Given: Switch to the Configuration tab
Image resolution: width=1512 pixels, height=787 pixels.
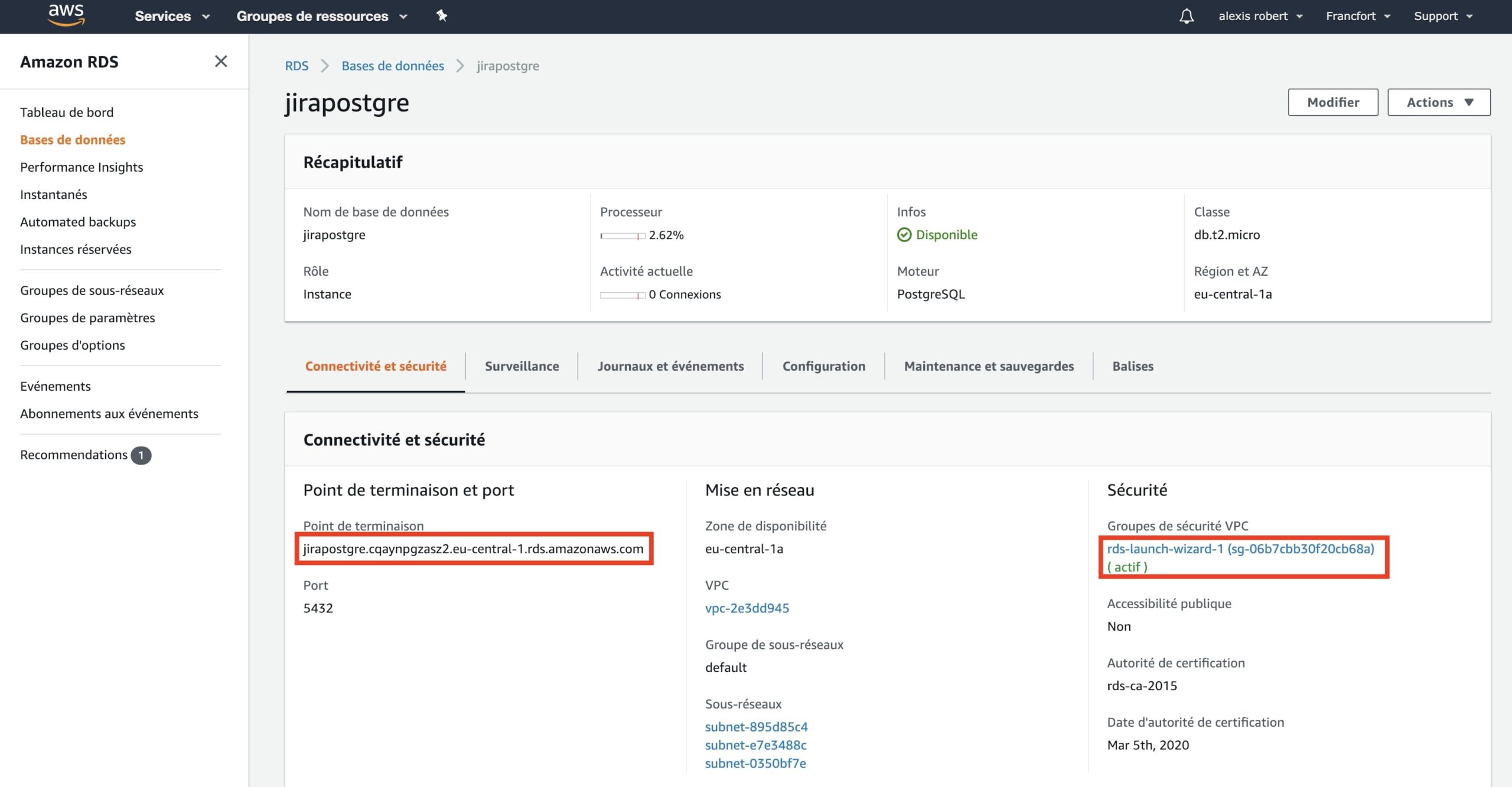Looking at the screenshot, I should tap(824, 366).
